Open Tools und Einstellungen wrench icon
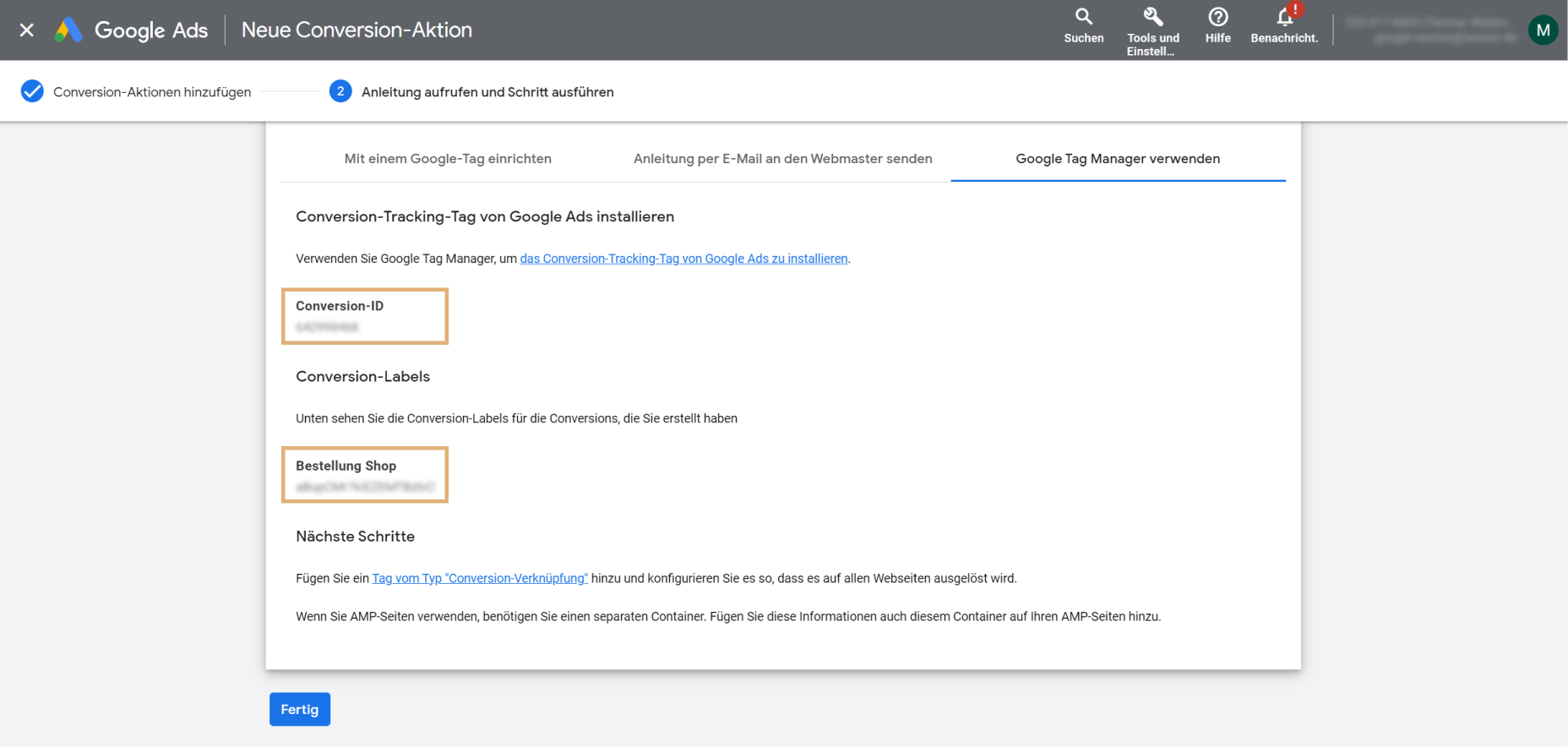This screenshot has width=1568, height=747. click(1153, 16)
